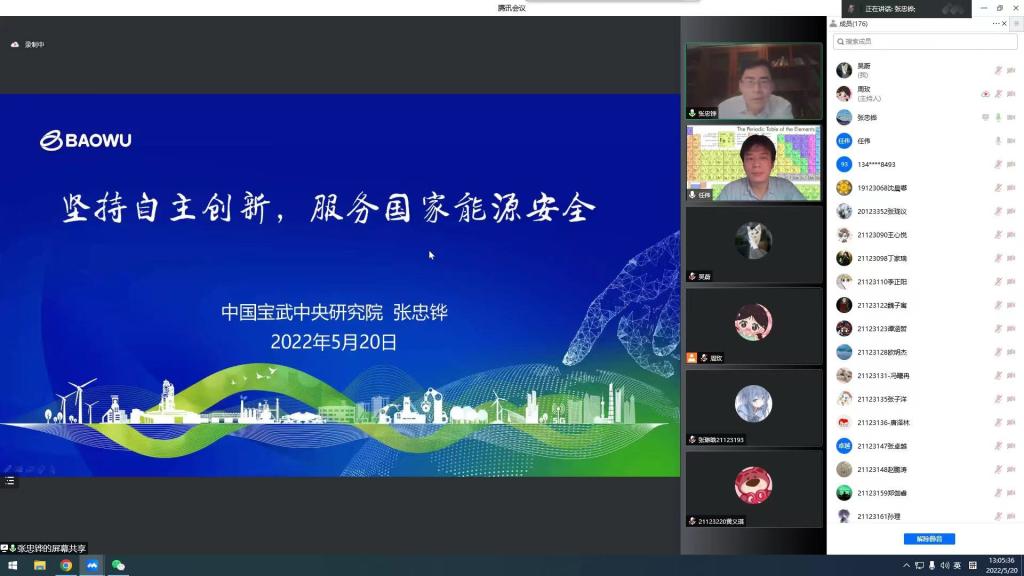Expand the hidden system tray icons chevron
The width and height of the screenshot is (1024, 576).
(x=907, y=565)
